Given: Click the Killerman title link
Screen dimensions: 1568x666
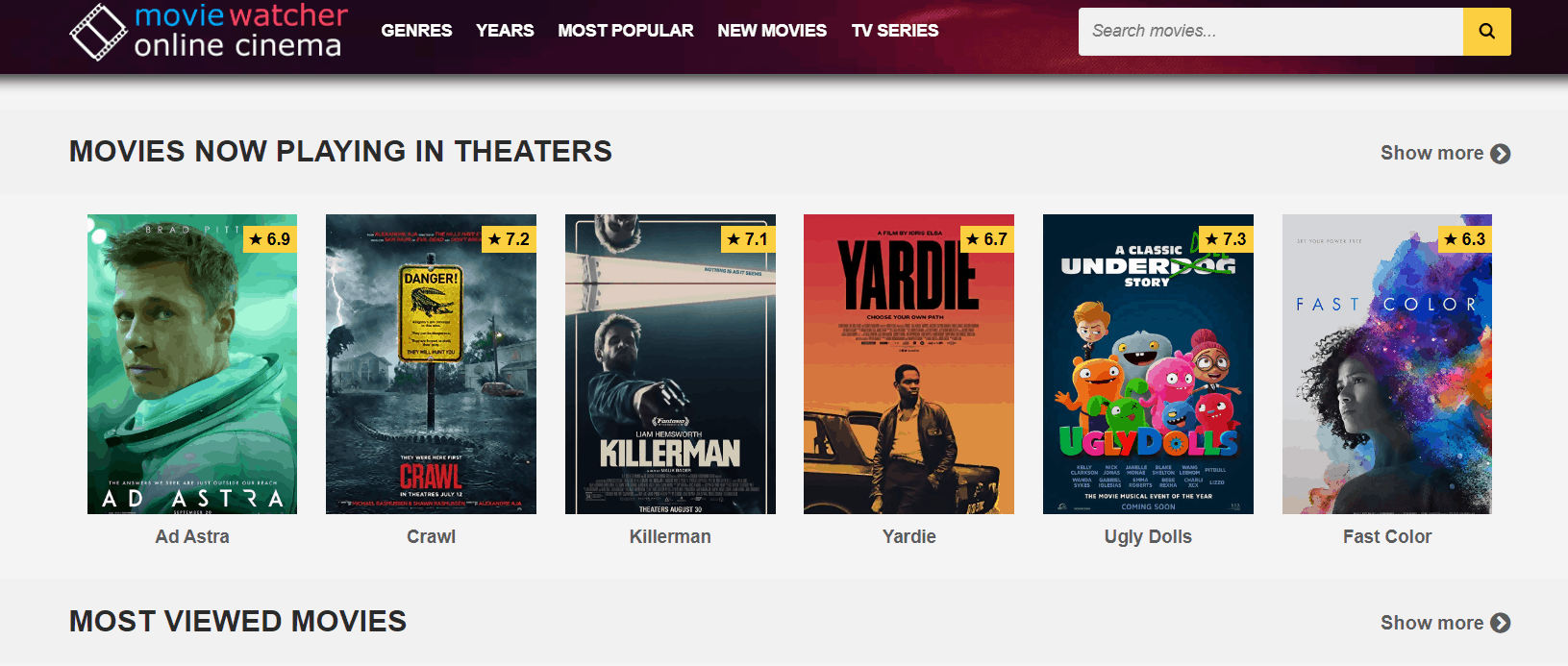Looking at the screenshot, I should click(x=670, y=536).
